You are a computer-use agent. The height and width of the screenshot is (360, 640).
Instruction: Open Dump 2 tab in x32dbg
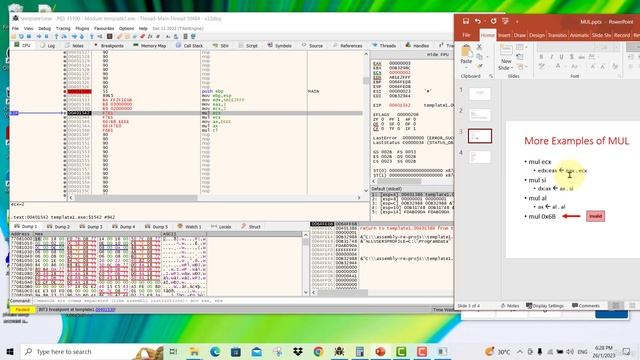coord(58,227)
